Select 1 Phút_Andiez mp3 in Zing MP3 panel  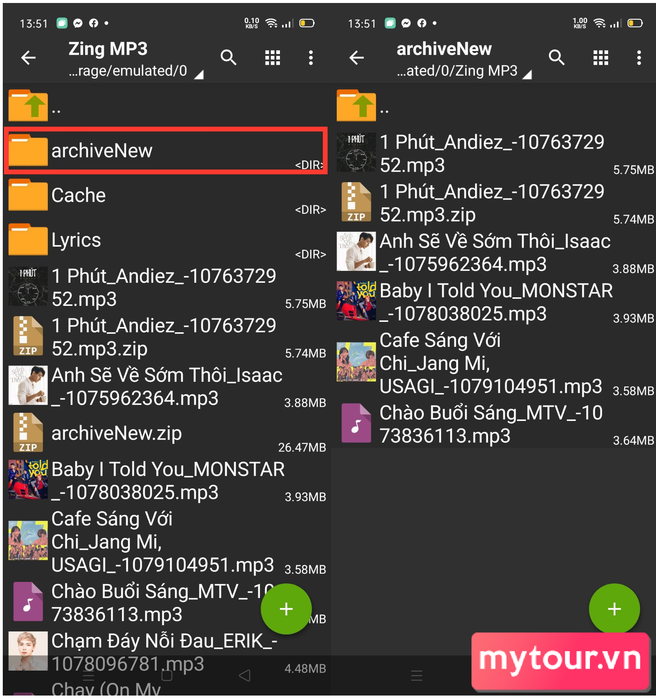pyautogui.click(x=166, y=288)
